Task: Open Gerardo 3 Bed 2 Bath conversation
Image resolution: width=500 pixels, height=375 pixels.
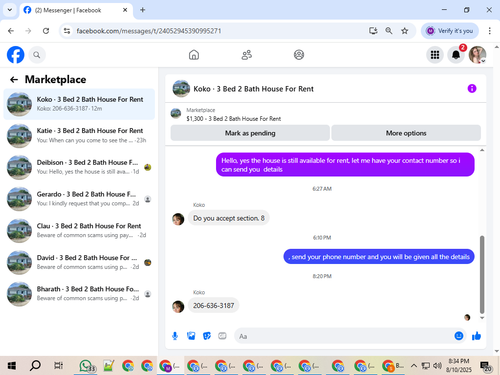Action: (x=79, y=199)
